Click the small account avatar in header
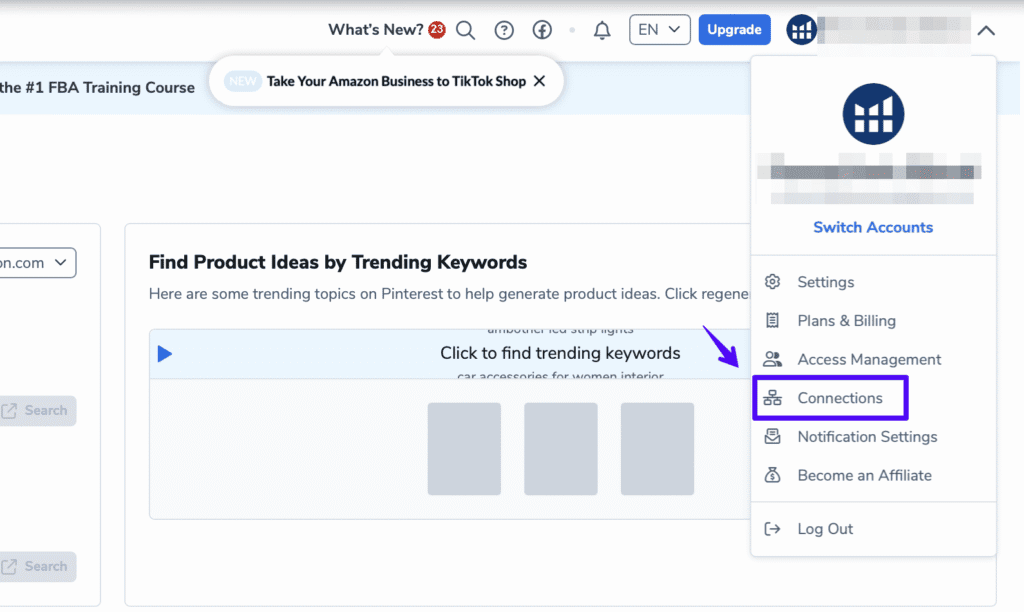Viewport: 1024px width, 612px height. click(801, 30)
